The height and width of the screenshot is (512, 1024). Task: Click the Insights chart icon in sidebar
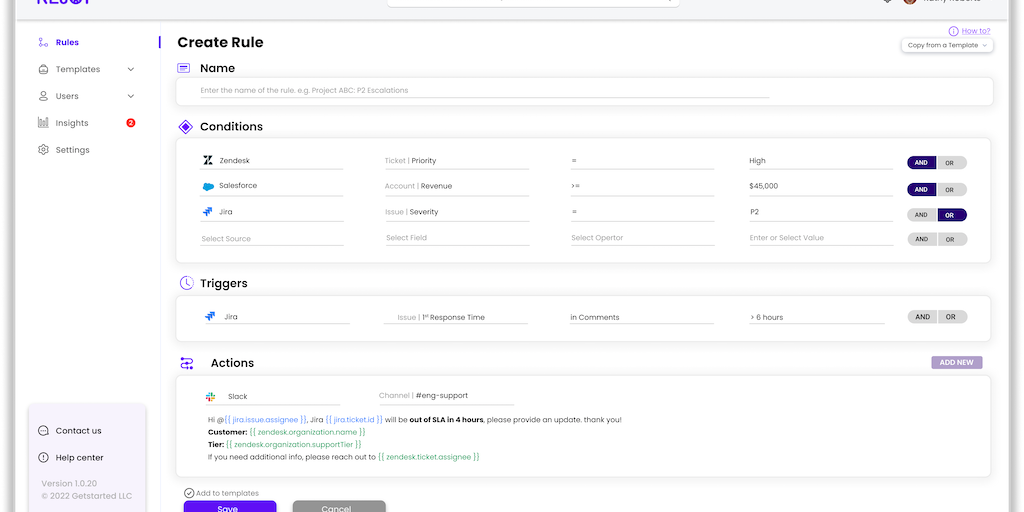[x=43, y=123]
